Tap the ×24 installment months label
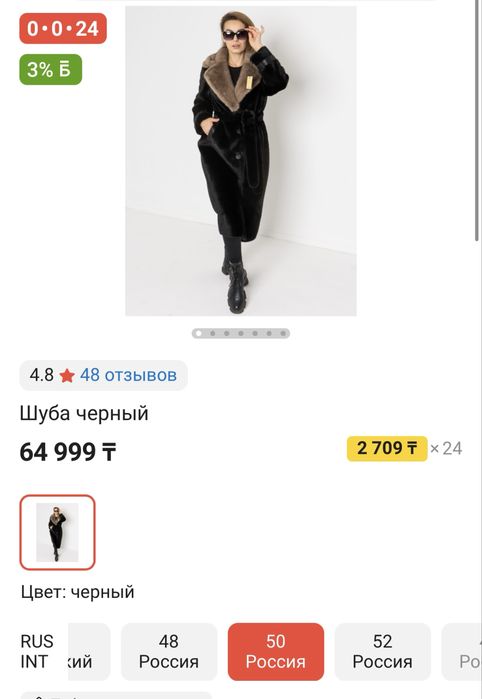Screen dimensions: 482x699 446,448
